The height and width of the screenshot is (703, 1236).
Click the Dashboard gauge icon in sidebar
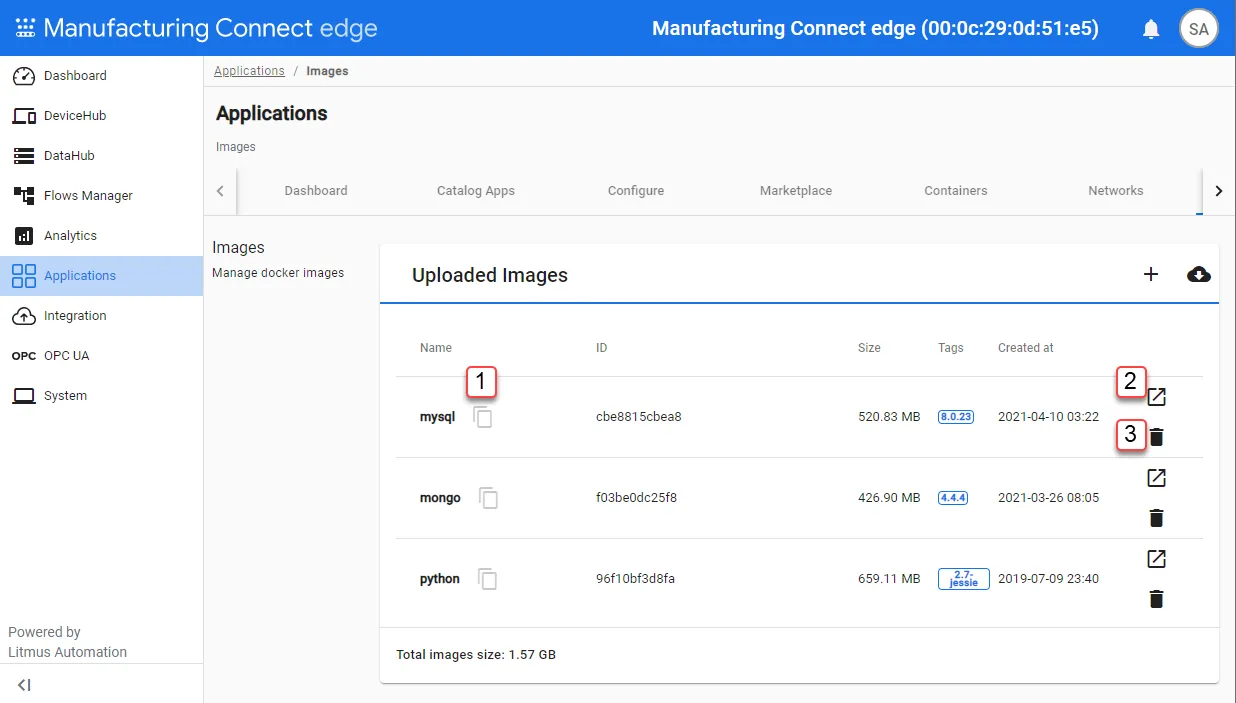[x=24, y=76]
